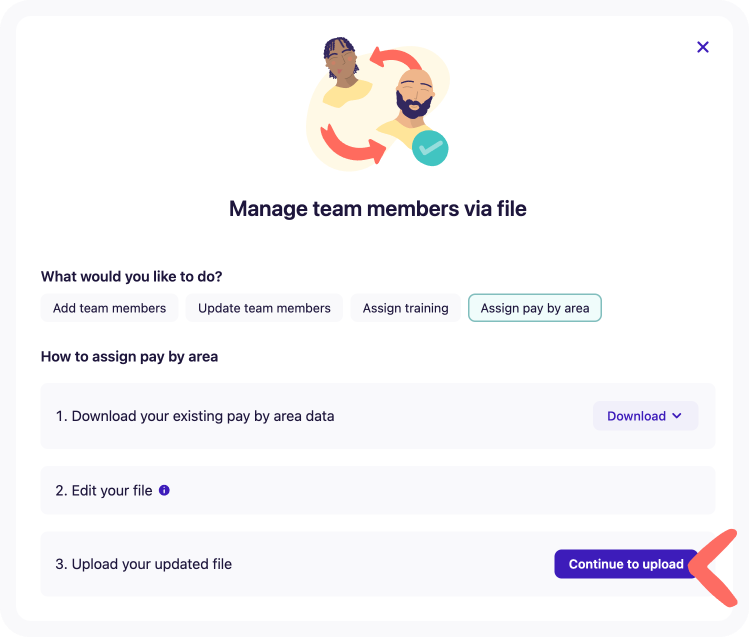Click the How to assign pay by area label

coord(129,356)
